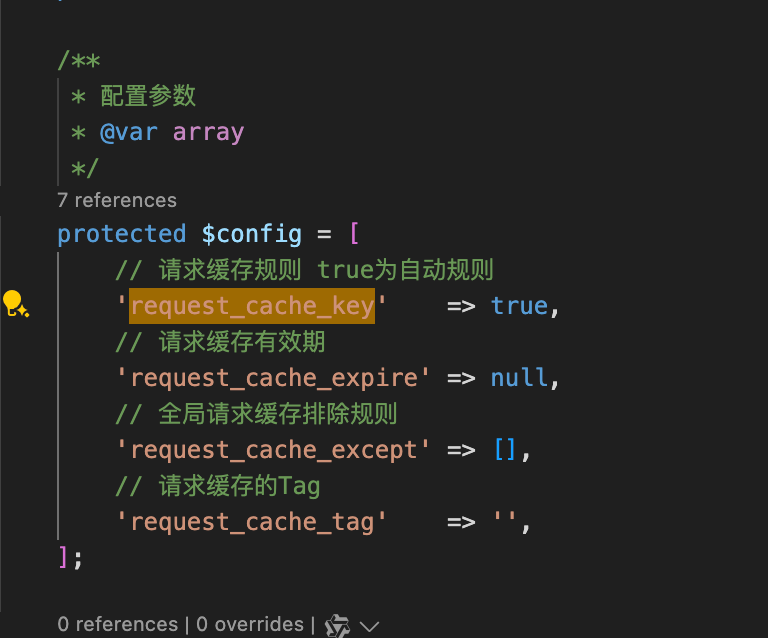Click the empty array brackets of request_cache_except

(505, 449)
